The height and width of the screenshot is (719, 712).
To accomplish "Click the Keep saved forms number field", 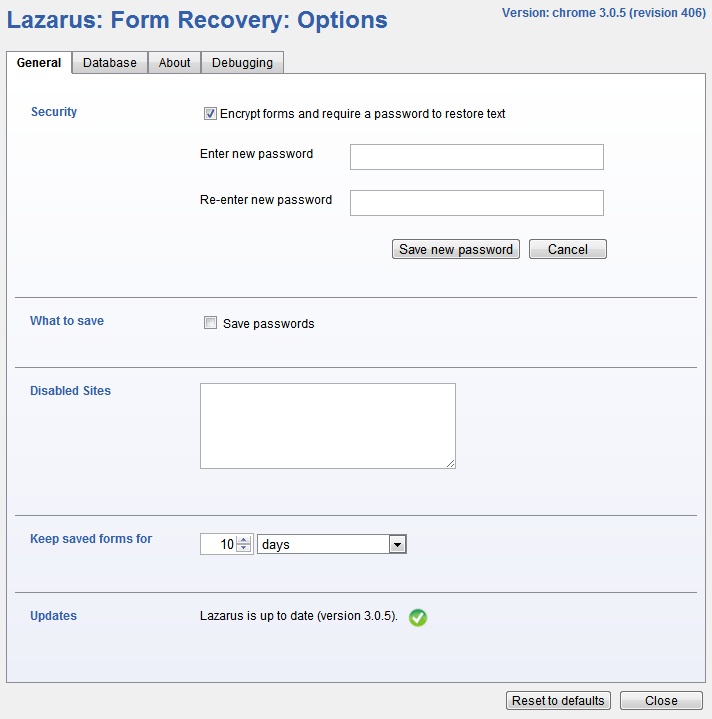I will pos(218,544).
